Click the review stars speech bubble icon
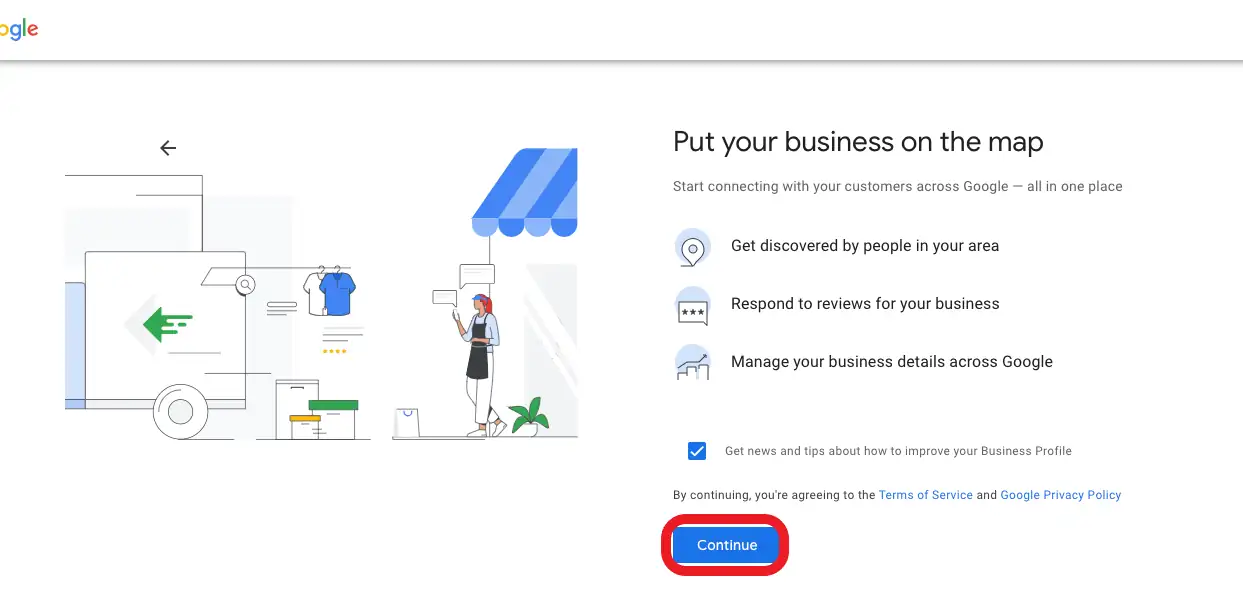The image size is (1243, 591). point(692,306)
